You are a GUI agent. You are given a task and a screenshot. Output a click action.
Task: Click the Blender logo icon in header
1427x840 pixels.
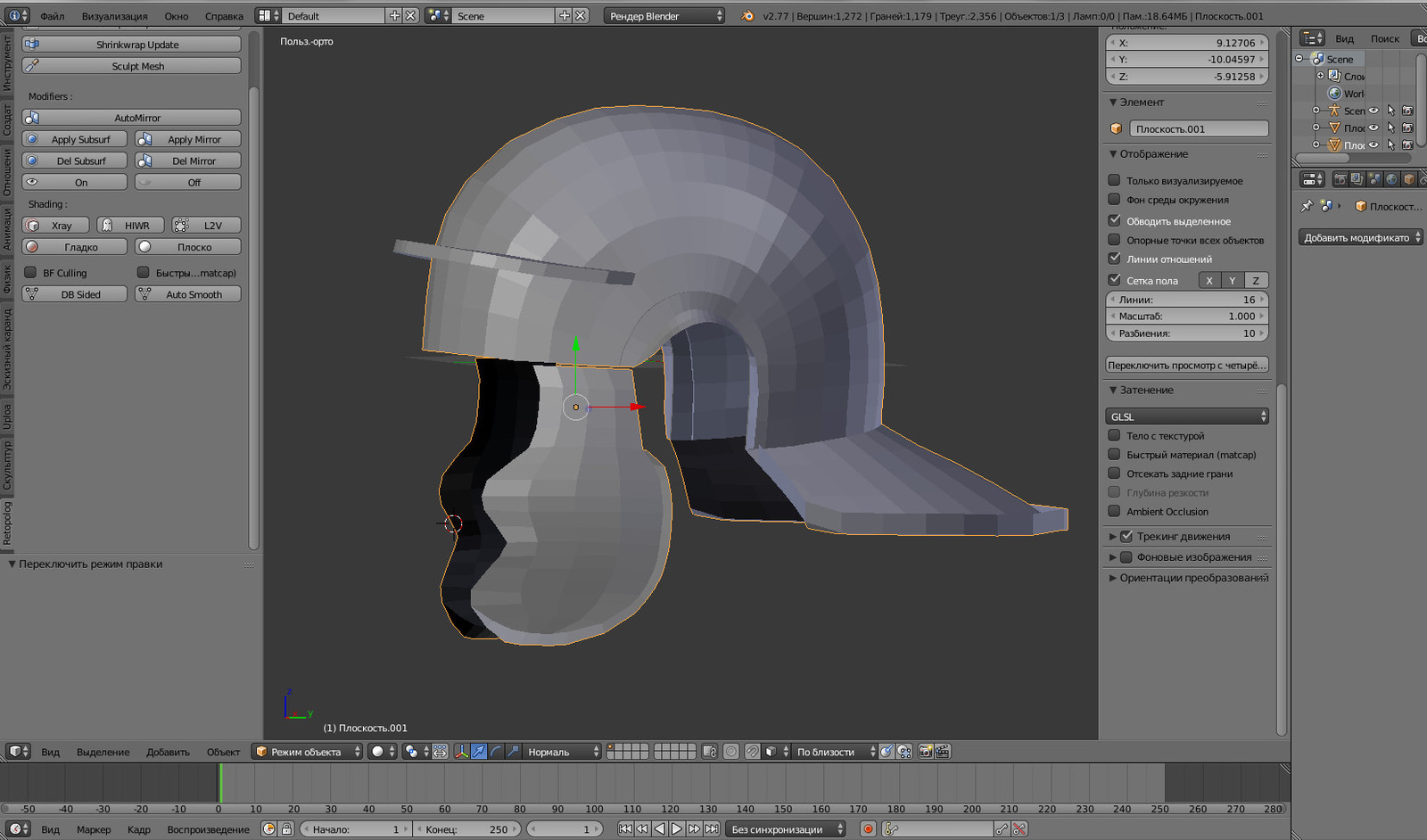747,16
